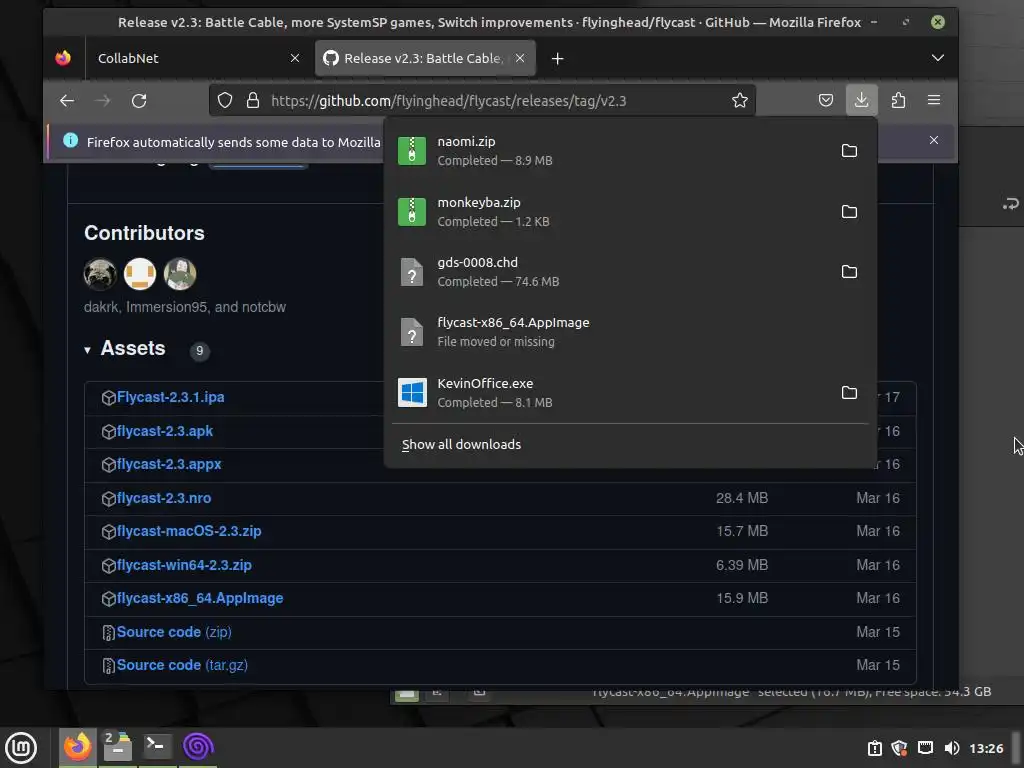The height and width of the screenshot is (768, 1024).
Task: Reload the current page
Action: pos(138,101)
